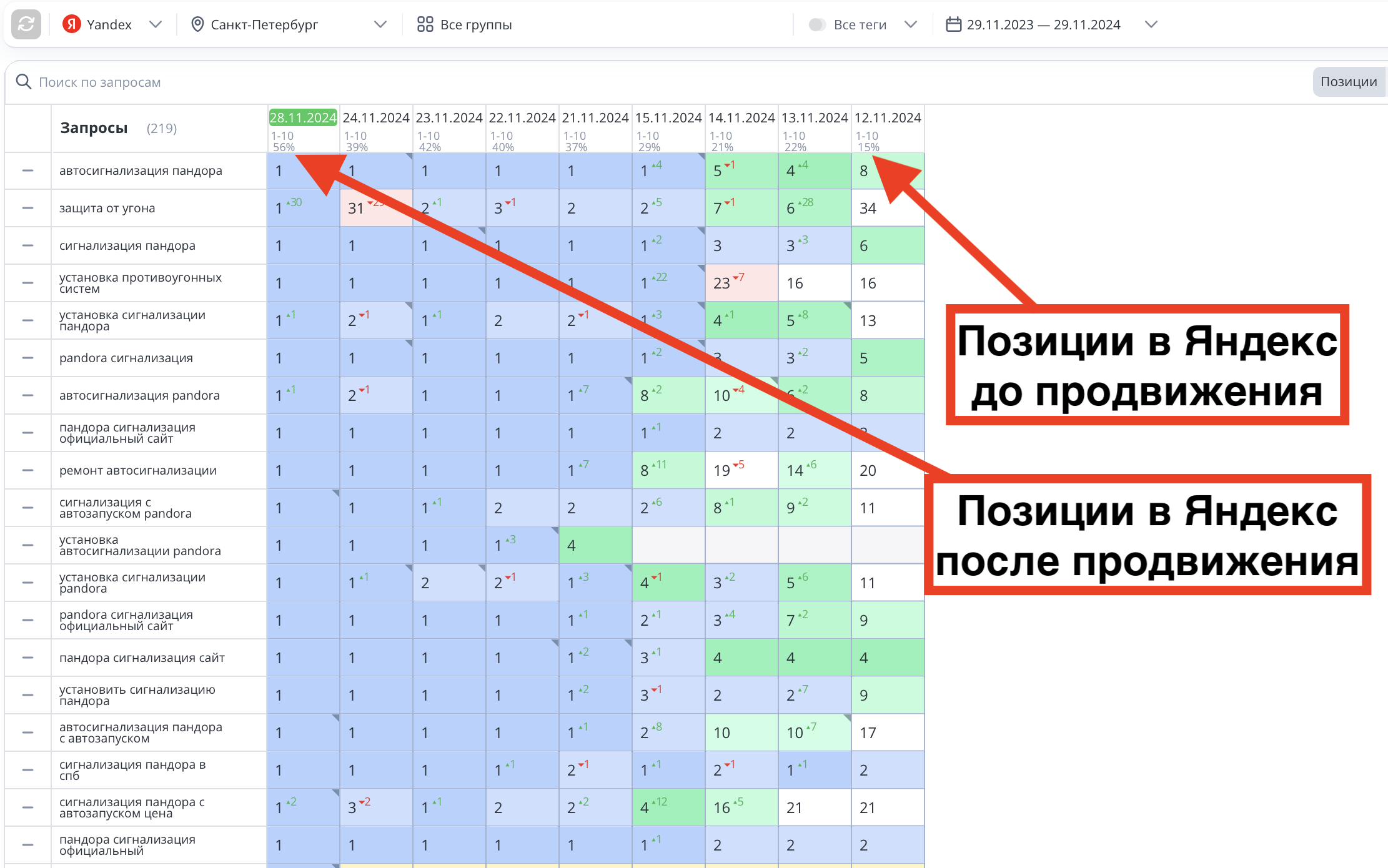Click query установить сигнализацию пандора
The width and height of the screenshot is (1388, 868).
(x=137, y=695)
